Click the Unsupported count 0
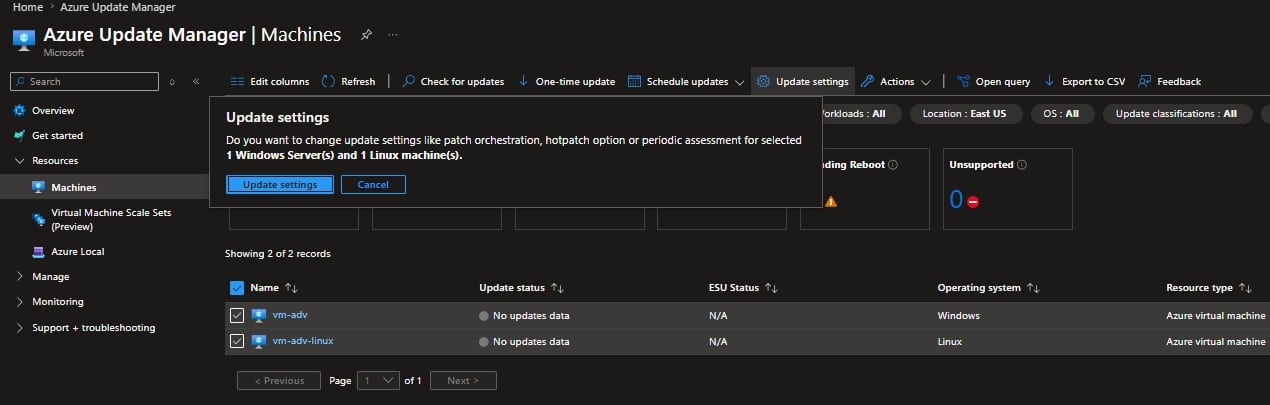The width and height of the screenshot is (1270, 405). tap(956, 199)
